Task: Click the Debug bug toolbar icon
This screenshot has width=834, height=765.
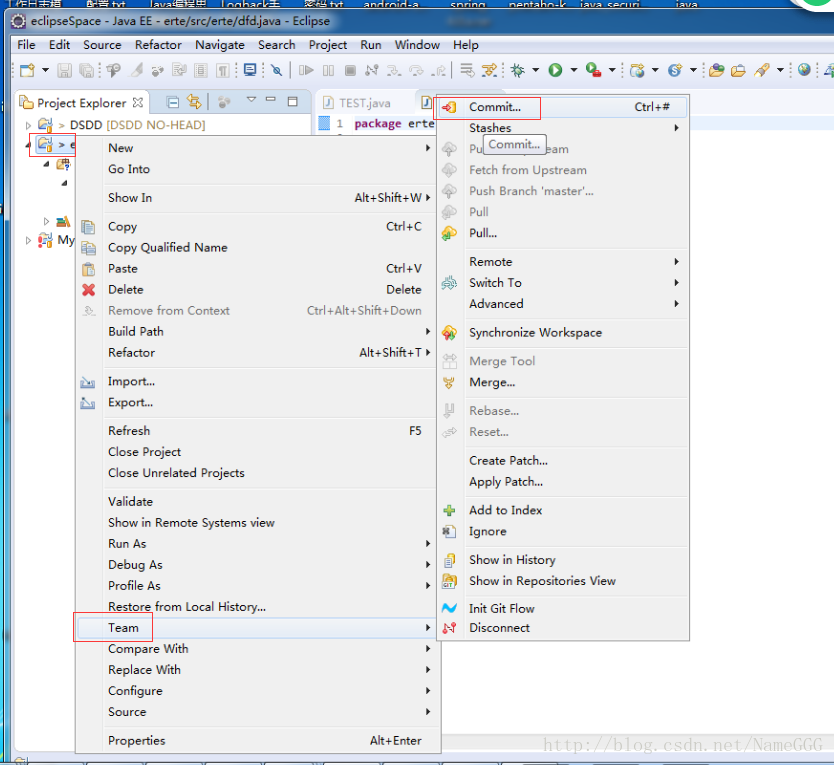Action: [x=518, y=70]
